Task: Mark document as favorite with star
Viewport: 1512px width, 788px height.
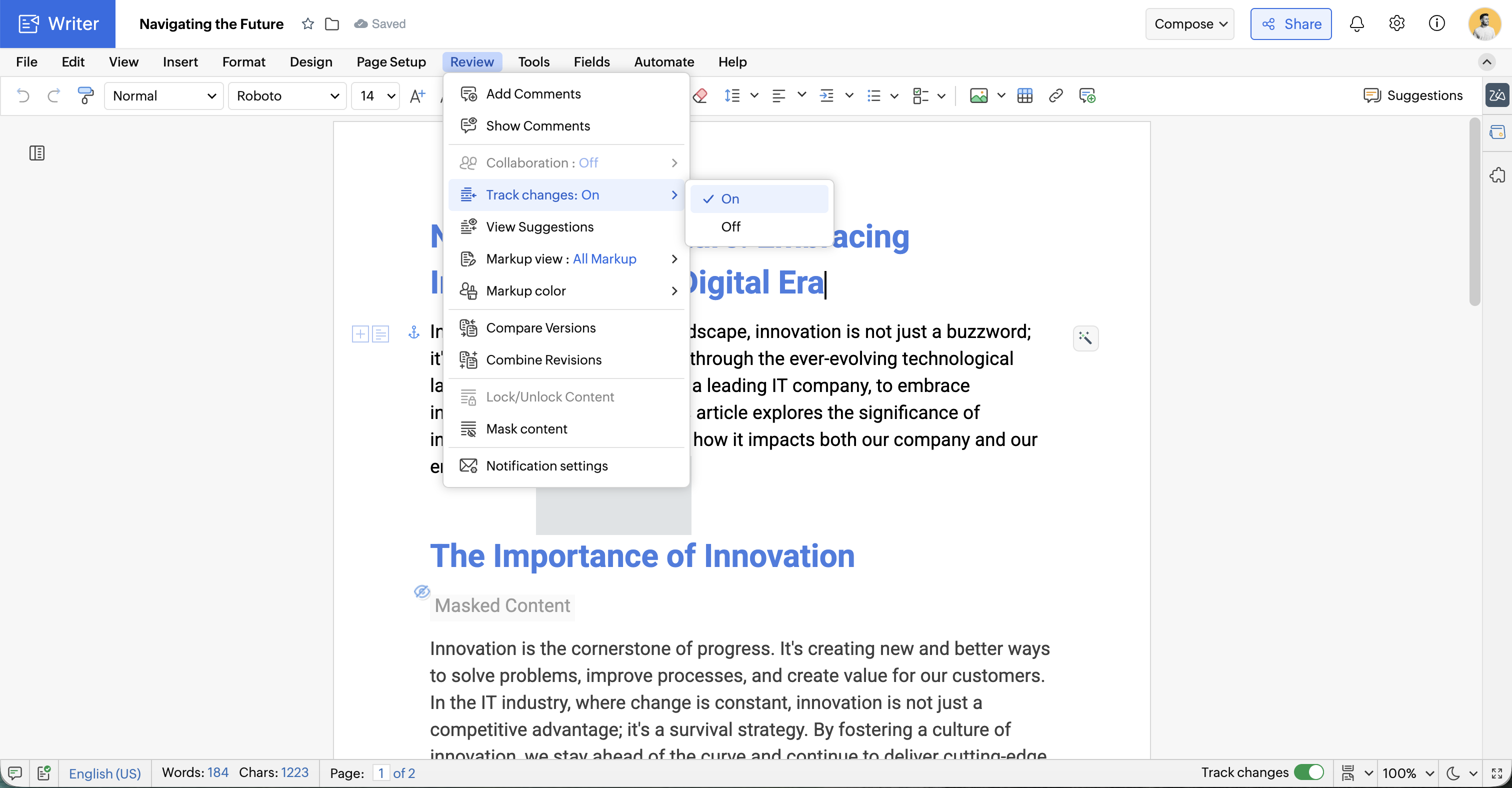Action: pos(307,24)
